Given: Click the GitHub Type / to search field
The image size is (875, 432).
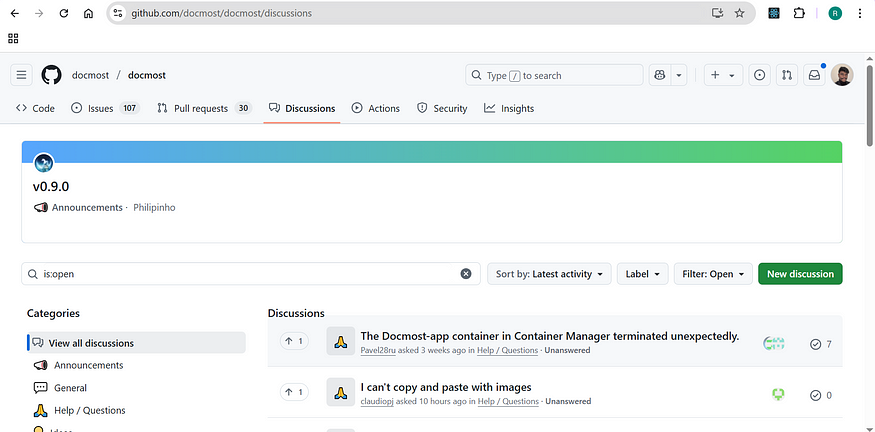Looking at the screenshot, I should (554, 75).
